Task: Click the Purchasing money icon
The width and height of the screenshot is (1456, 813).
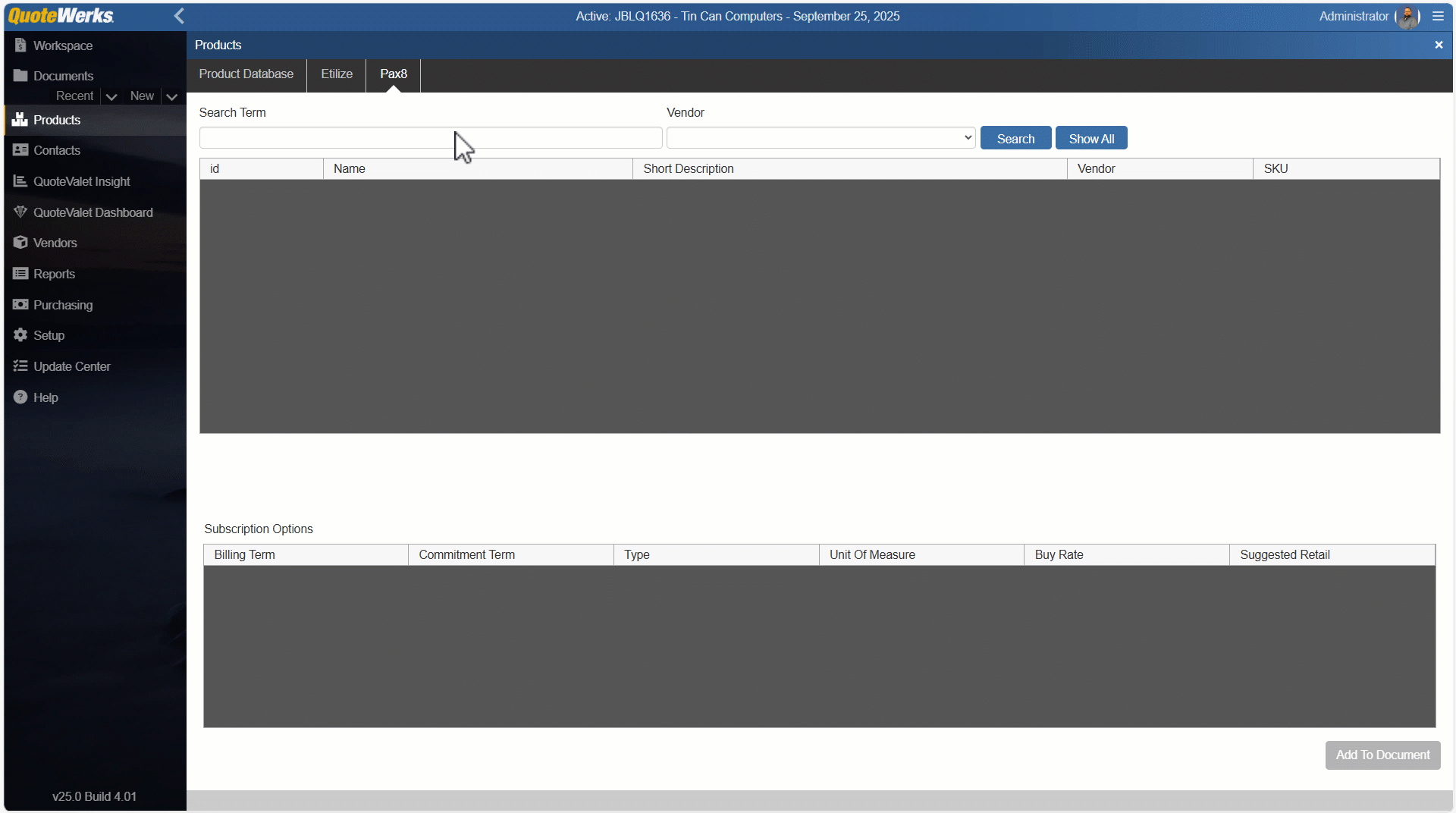Action: (20, 305)
